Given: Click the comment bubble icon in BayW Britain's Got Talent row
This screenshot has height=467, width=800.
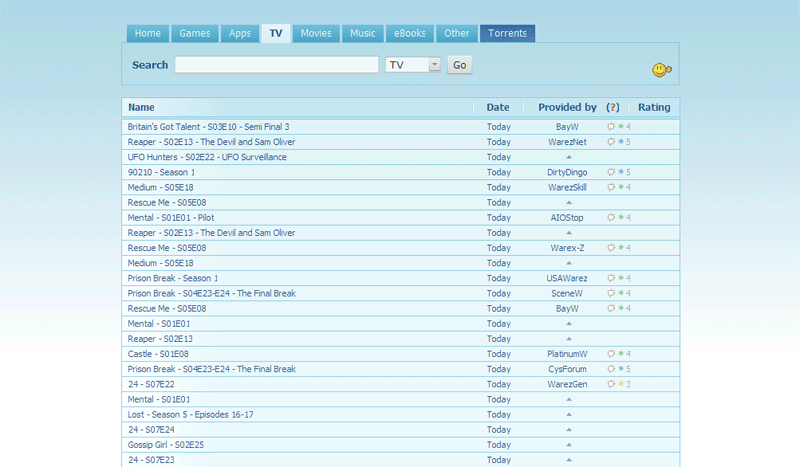Looking at the screenshot, I should [611, 127].
